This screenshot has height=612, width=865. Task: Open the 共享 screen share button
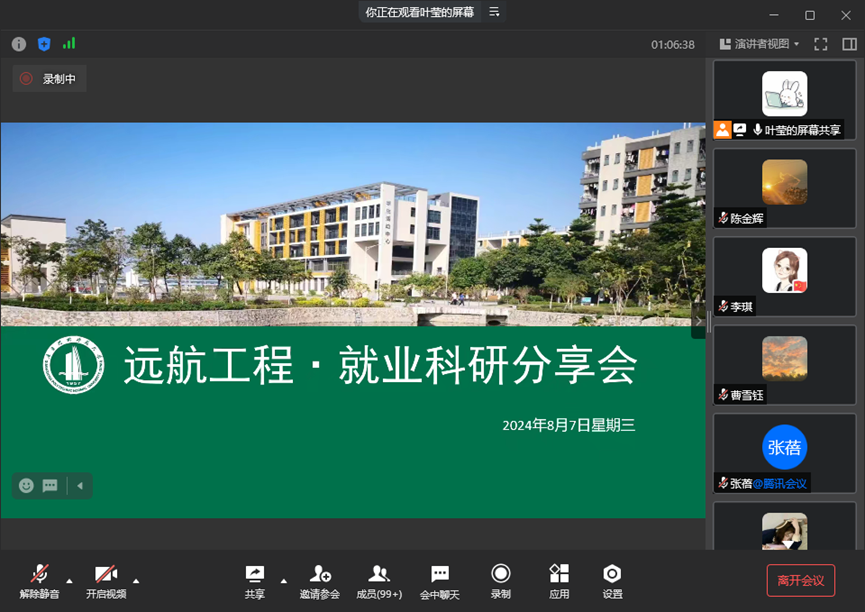(x=255, y=581)
